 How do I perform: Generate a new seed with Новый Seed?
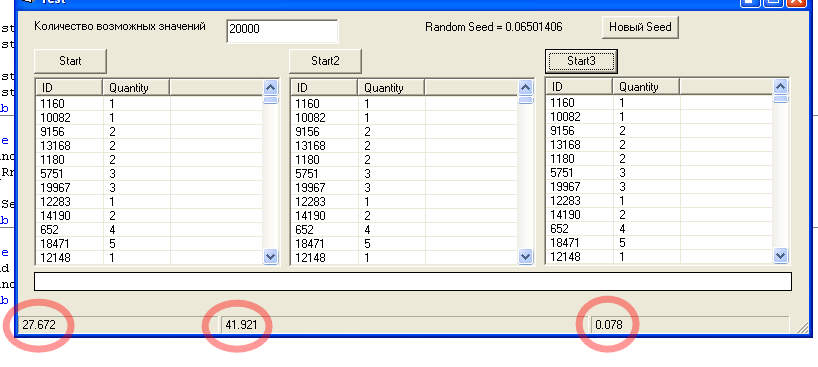[640, 27]
